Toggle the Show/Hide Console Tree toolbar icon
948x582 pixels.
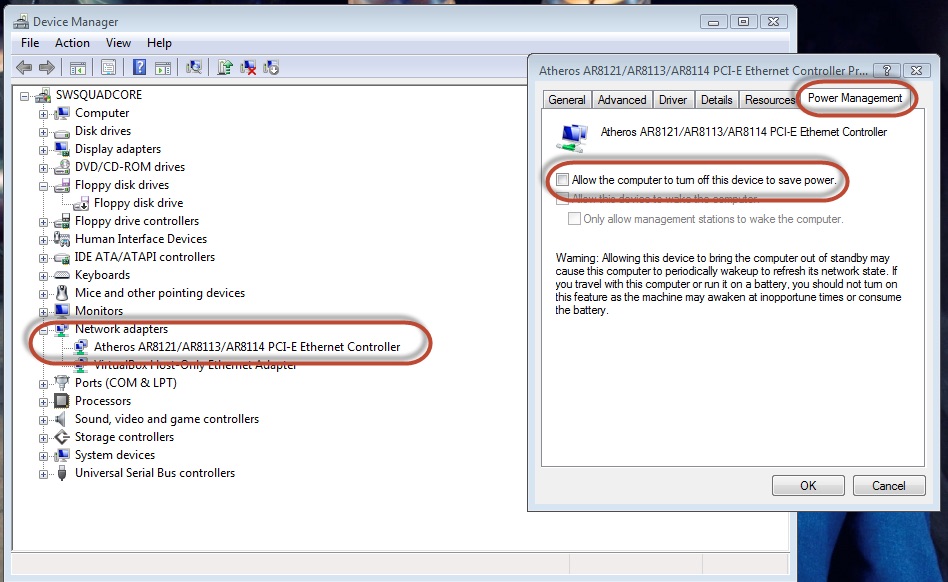(x=77, y=68)
